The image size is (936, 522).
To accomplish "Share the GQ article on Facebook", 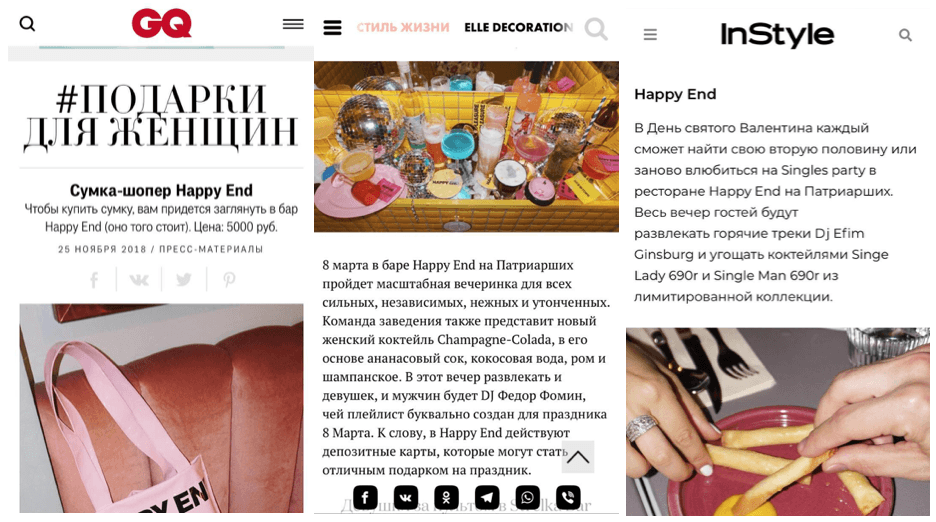I will [94, 280].
